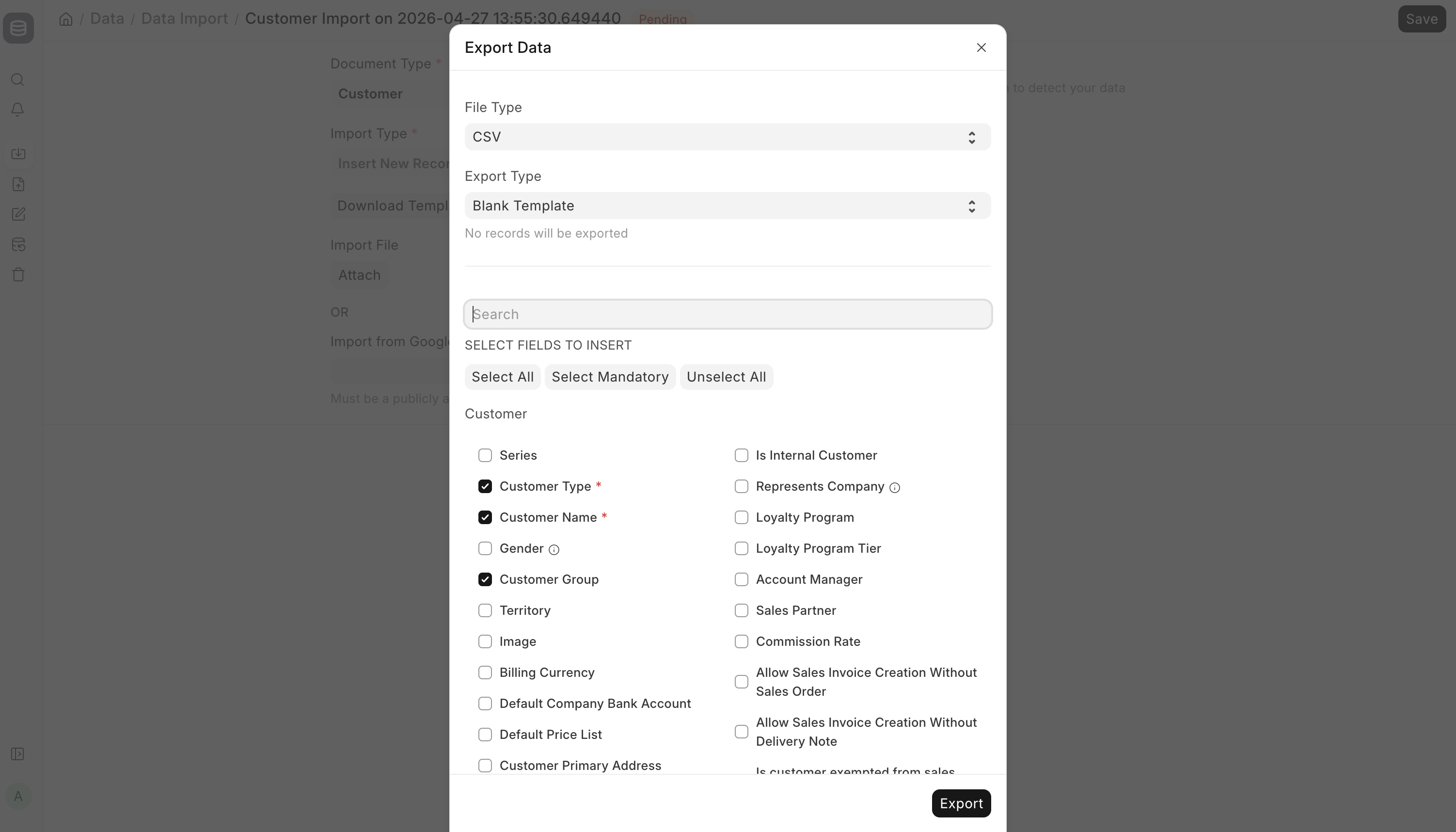Click the Data Import sidebar icon
1456x832 pixels.
[18, 154]
